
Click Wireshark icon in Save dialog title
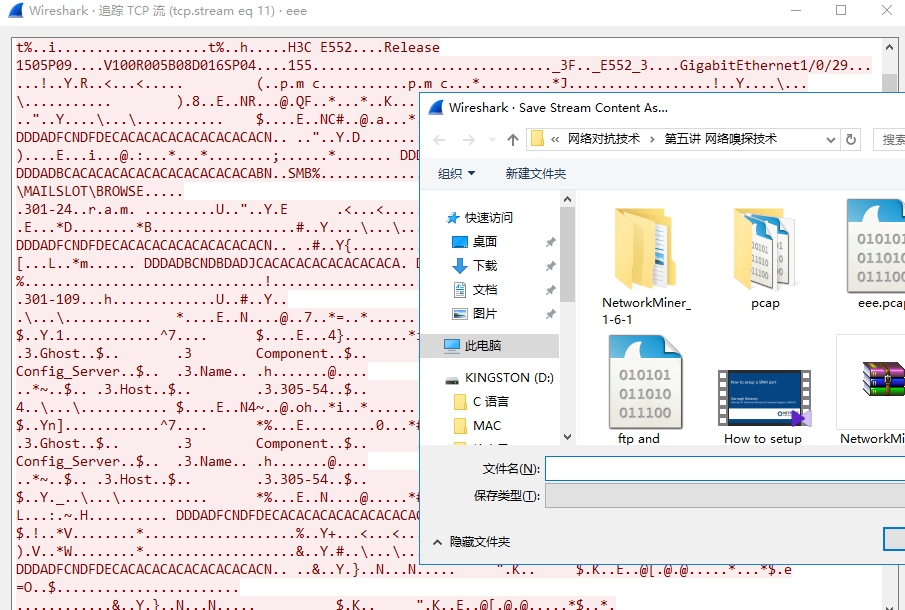(436, 107)
